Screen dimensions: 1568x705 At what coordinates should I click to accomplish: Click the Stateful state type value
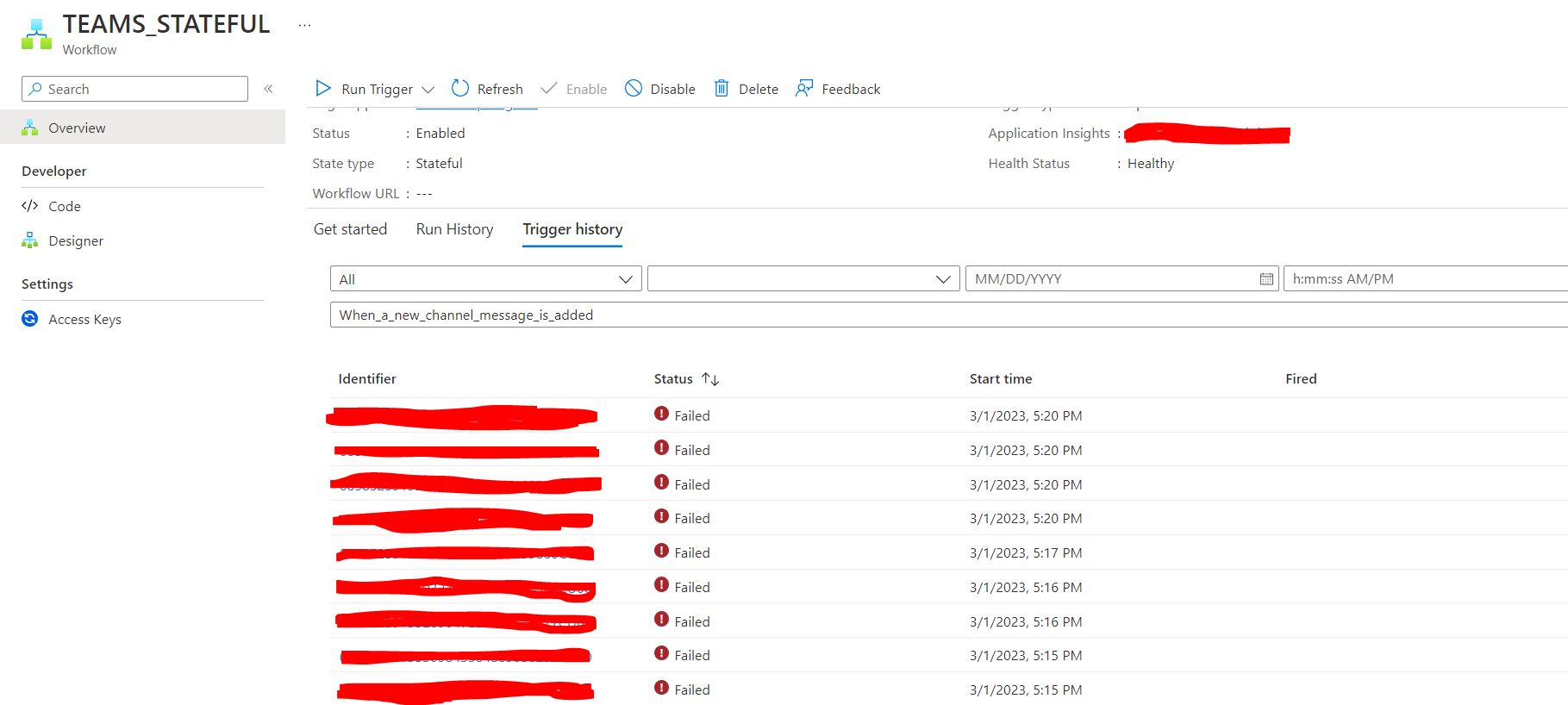(439, 164)
